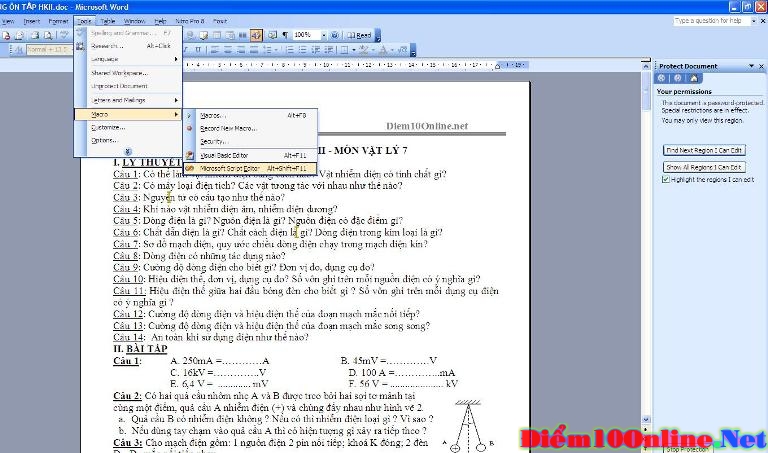Toggle the highlighted Document Map icon

[x=256, y=35]
